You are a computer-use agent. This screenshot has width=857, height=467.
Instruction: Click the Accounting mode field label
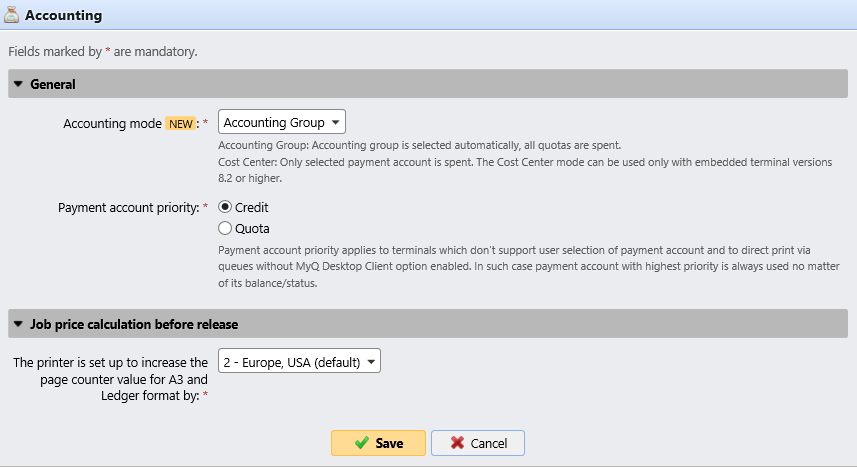(112, 123)
